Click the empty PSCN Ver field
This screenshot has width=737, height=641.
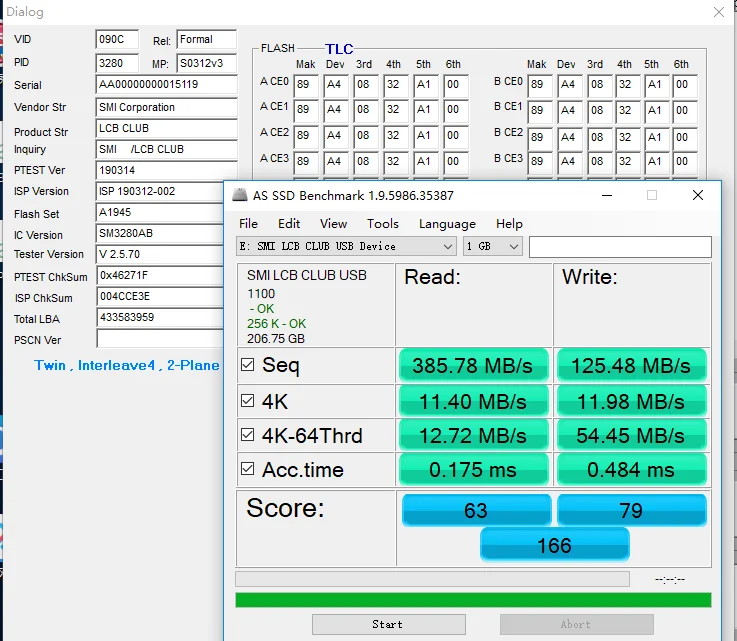click(x=160, y=338)
